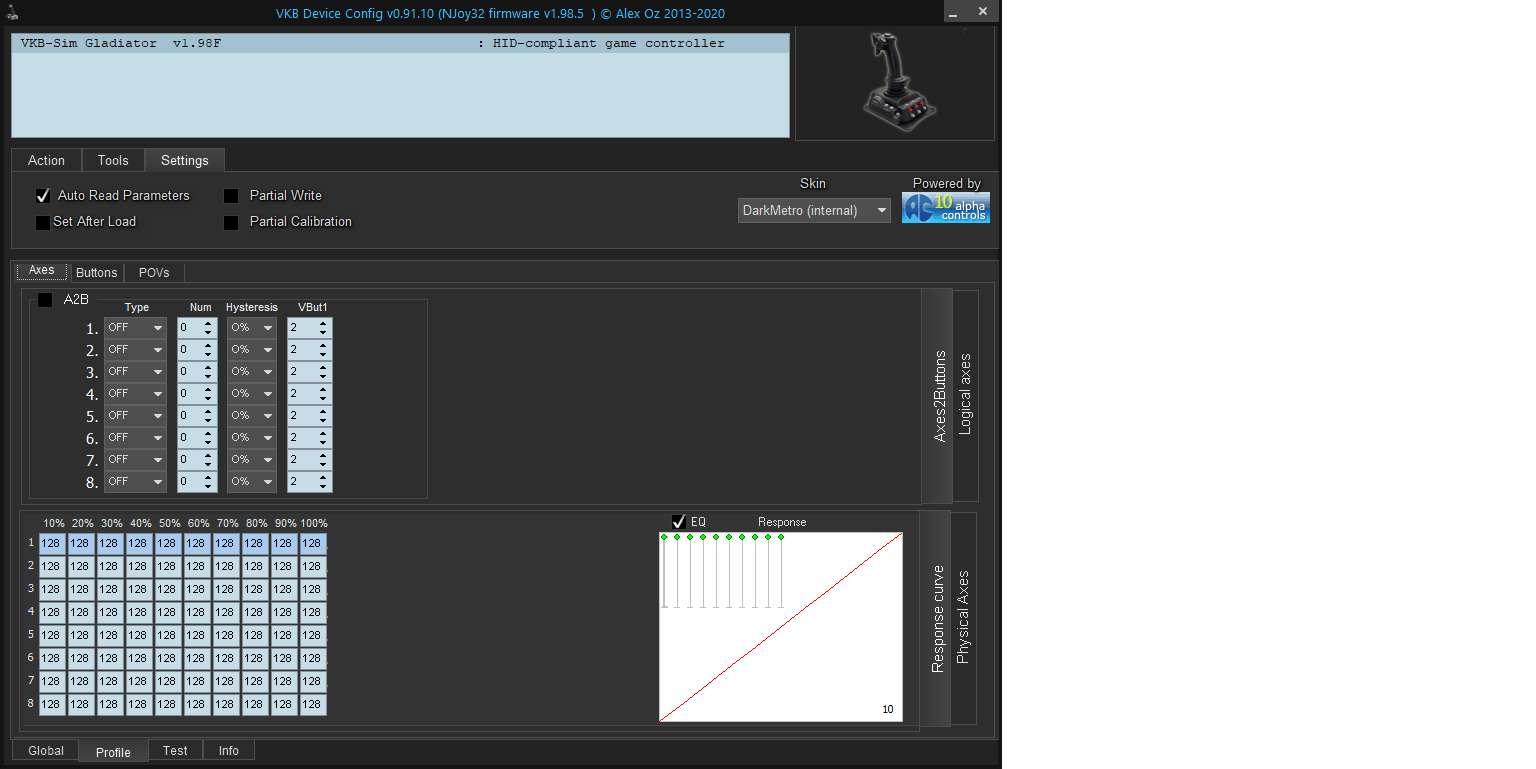1536x769 pixels.
Task: Click curve row 8 cell under 100%
Action: (313, 705)
